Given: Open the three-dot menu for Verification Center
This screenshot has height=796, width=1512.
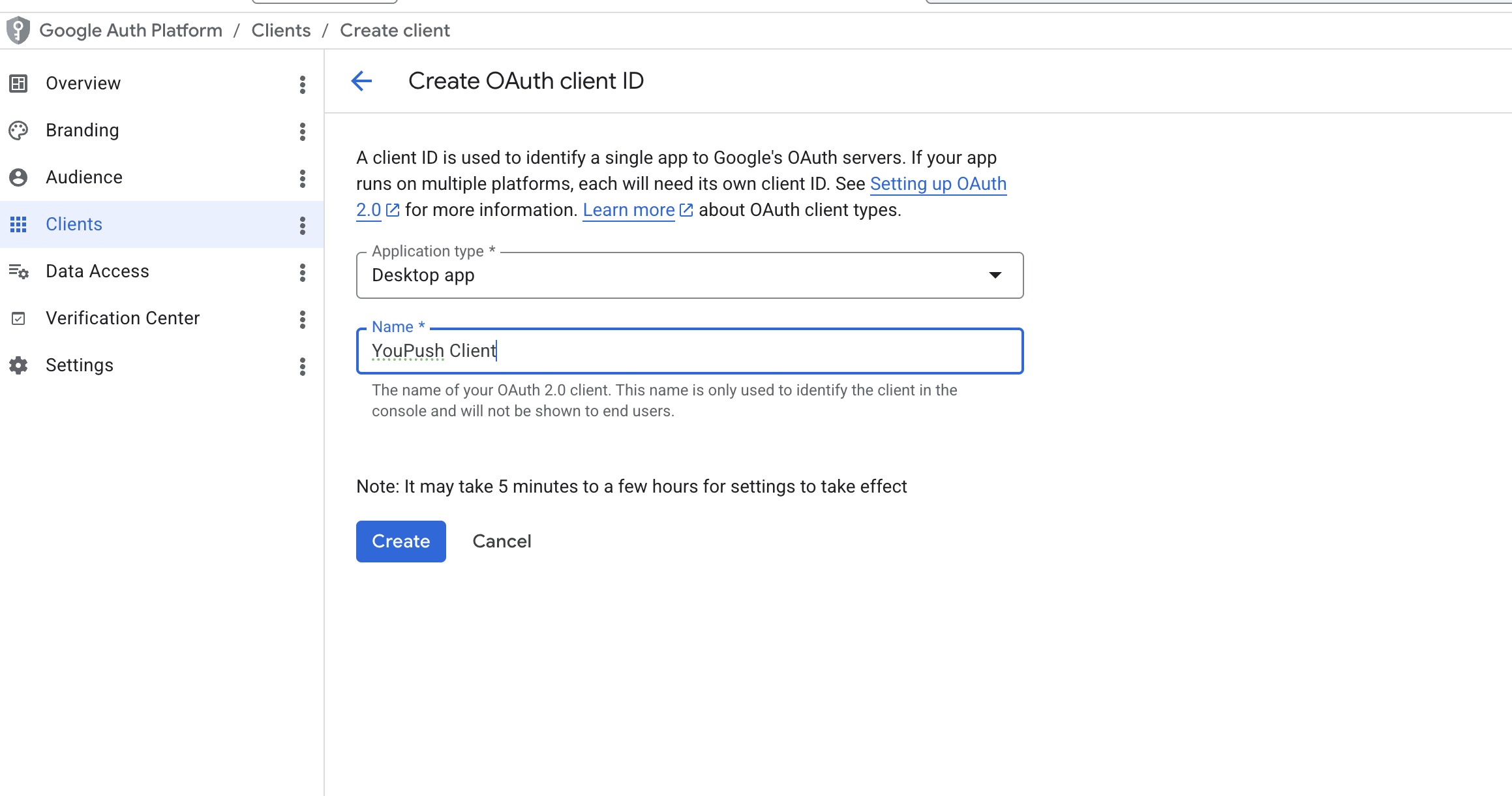Looking at the screenshot, I should [x=303, y=319].
